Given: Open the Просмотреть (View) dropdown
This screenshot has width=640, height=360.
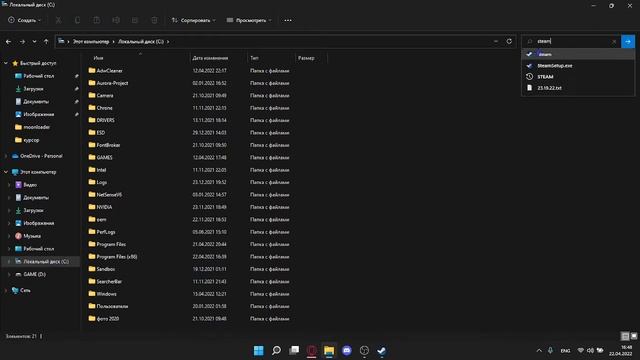Looking at the screenshot, I should tap(249, 20).
